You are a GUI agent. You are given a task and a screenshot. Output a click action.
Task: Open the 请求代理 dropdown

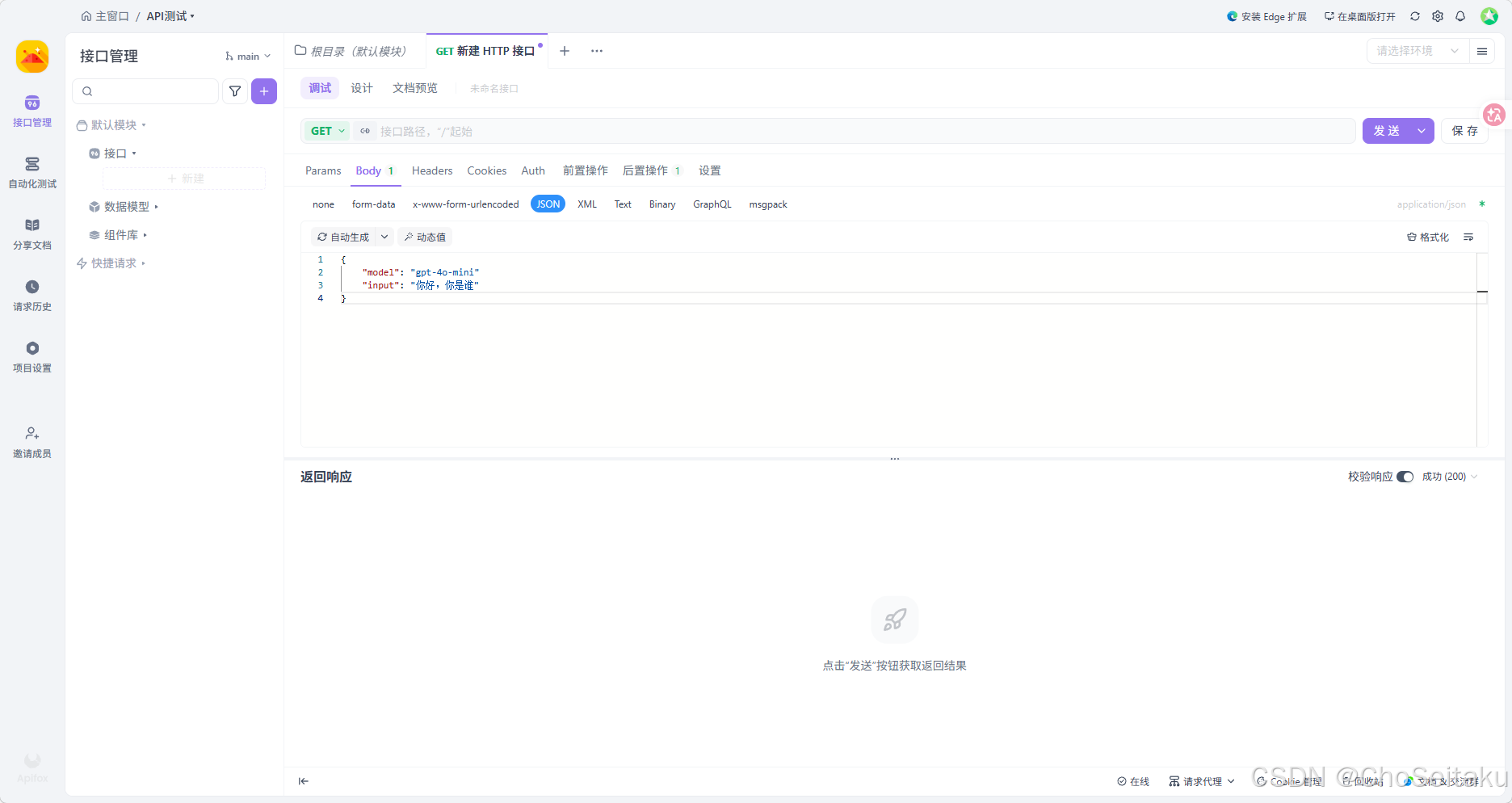point(1202,781)
